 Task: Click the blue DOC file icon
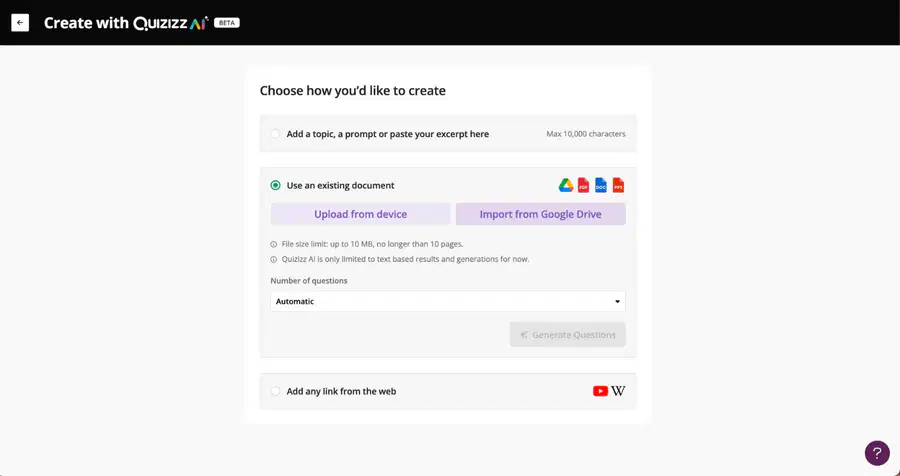[600, 185]
